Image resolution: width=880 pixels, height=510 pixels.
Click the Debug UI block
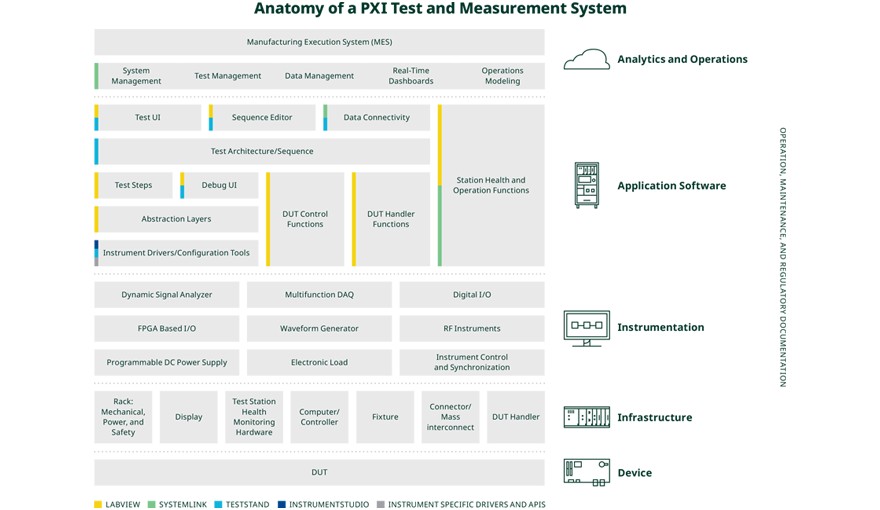click(219, 185)
